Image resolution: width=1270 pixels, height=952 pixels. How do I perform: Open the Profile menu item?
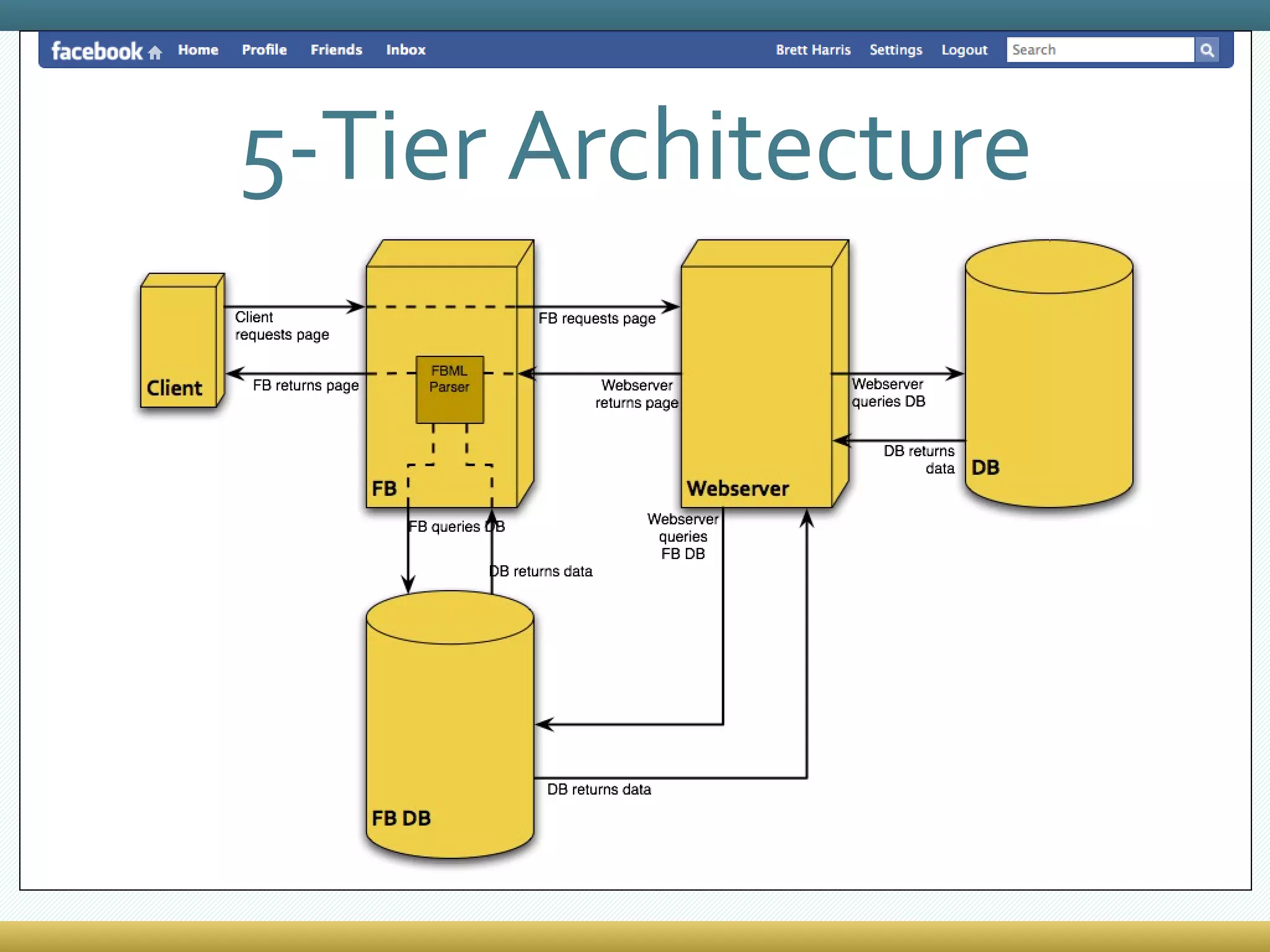[264, 50]
